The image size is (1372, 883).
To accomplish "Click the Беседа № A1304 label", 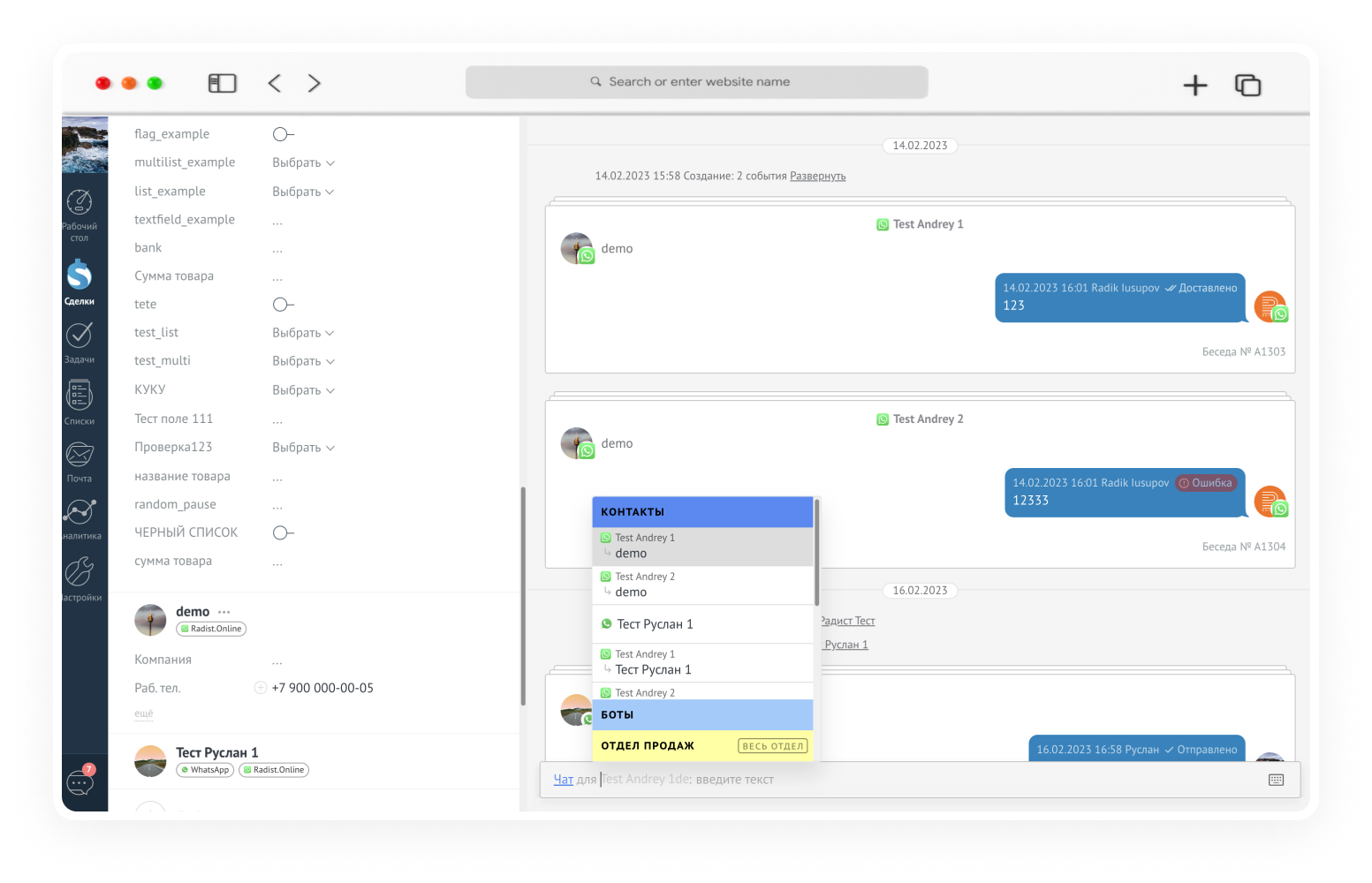I will tap(1244, 547).
